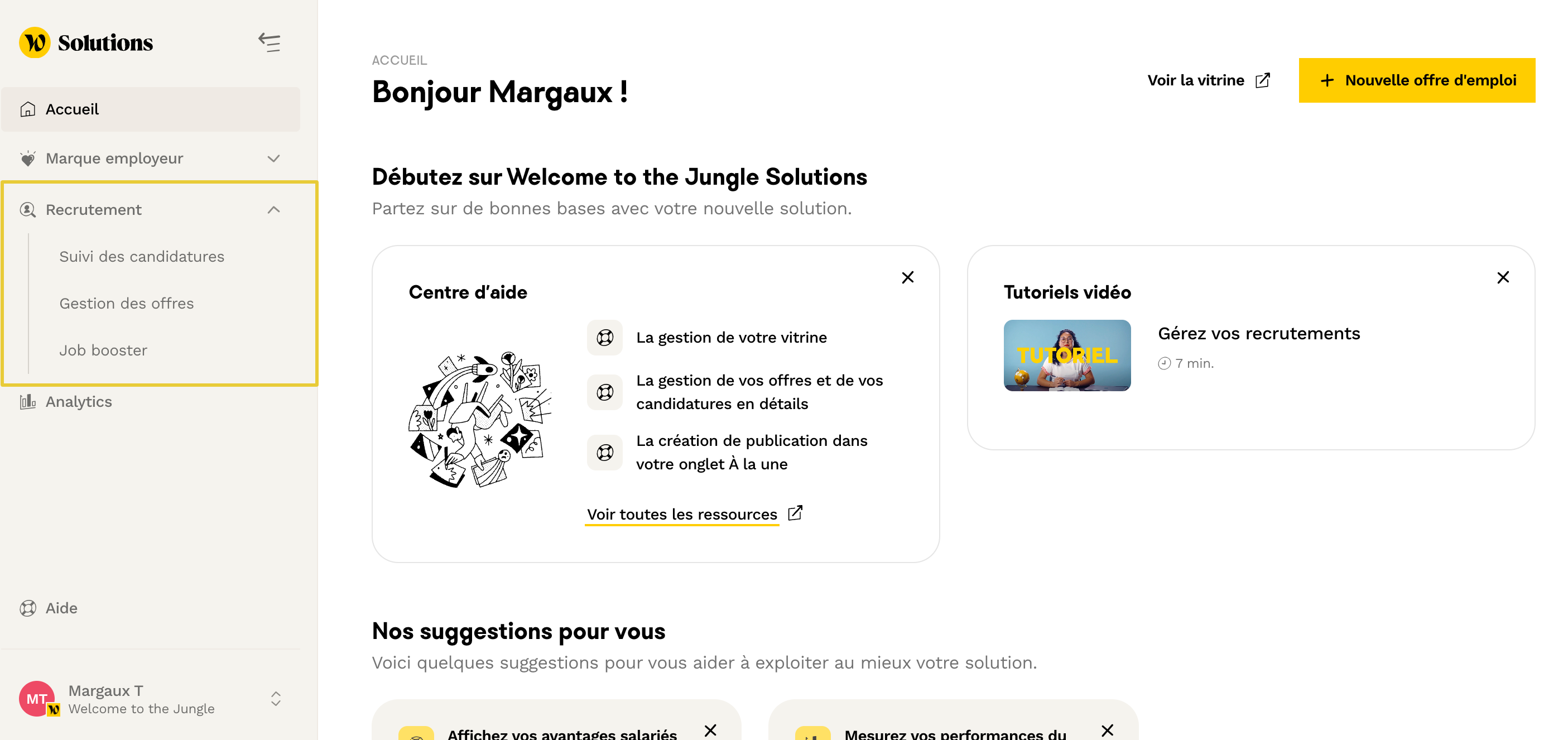Click the lifebuoy icon beside vitrine help

point(604,337)
